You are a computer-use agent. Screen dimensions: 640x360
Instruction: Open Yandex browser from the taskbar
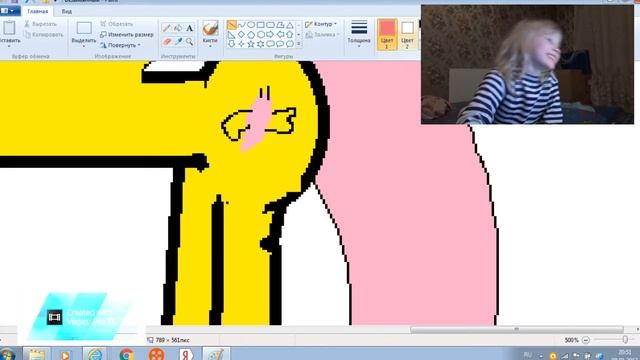pyautogui.click(x=186, y=354)
